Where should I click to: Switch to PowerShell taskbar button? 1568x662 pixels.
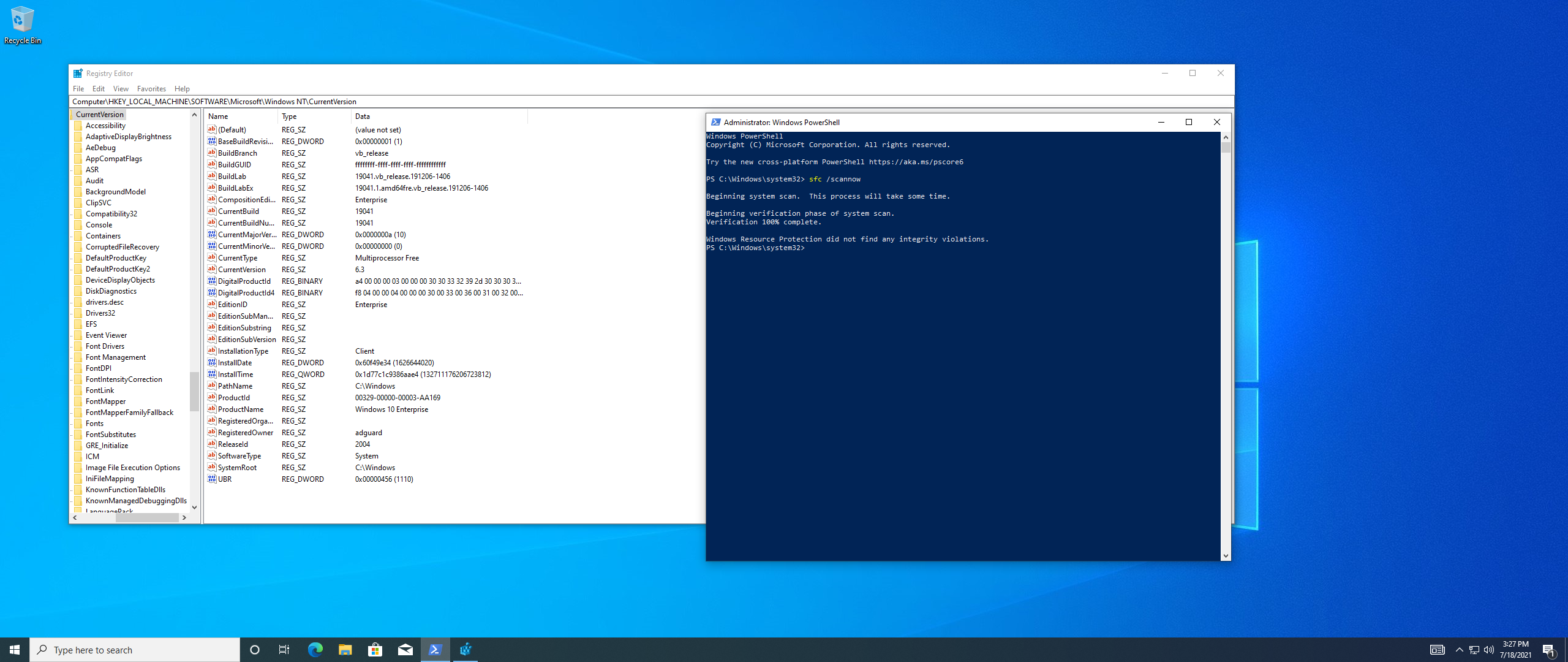435,650
